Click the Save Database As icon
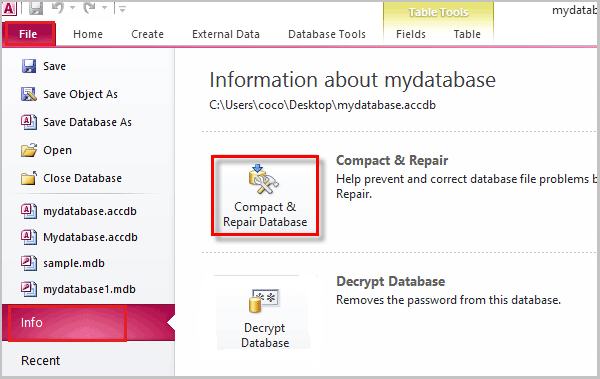Screen dimensions: 600x379 pos(29,122)
